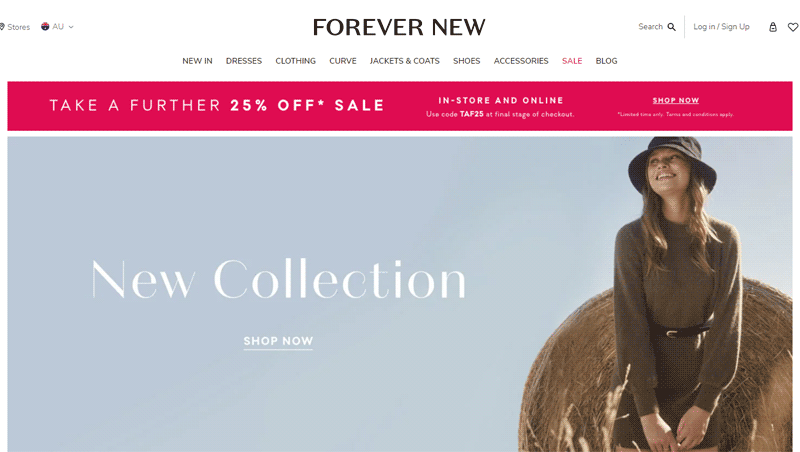Click the Stores location pin icon
Viewport: 800px width, 452px height.
click(2, 27)
